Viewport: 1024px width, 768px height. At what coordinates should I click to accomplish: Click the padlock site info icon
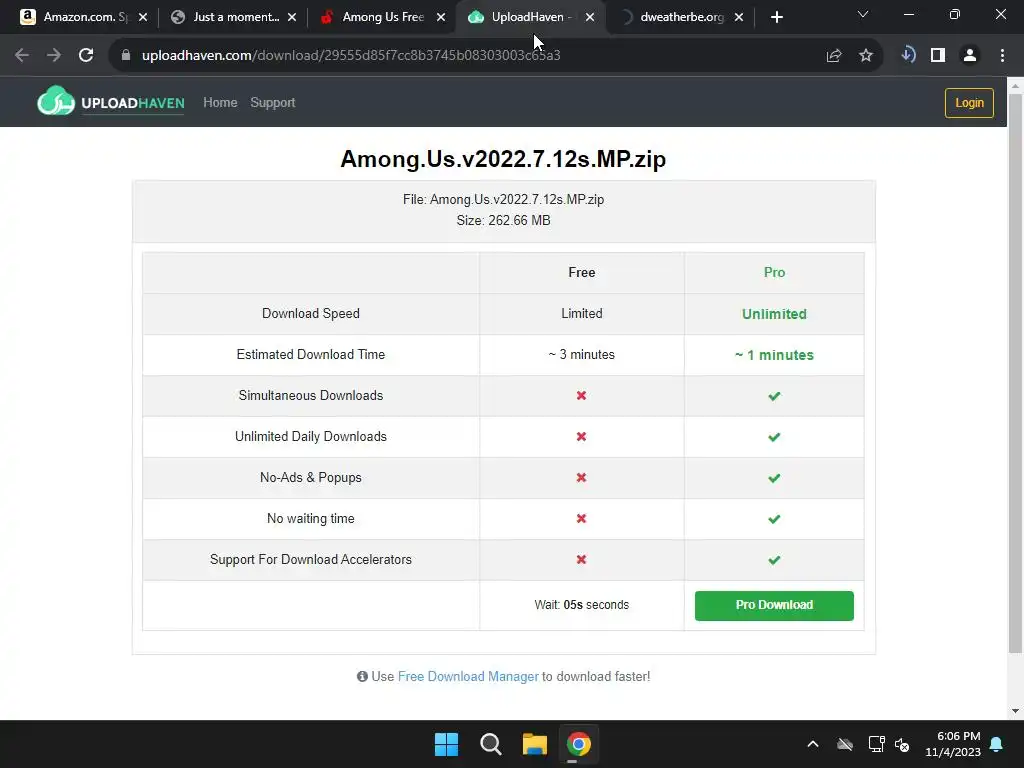[126, 56]
